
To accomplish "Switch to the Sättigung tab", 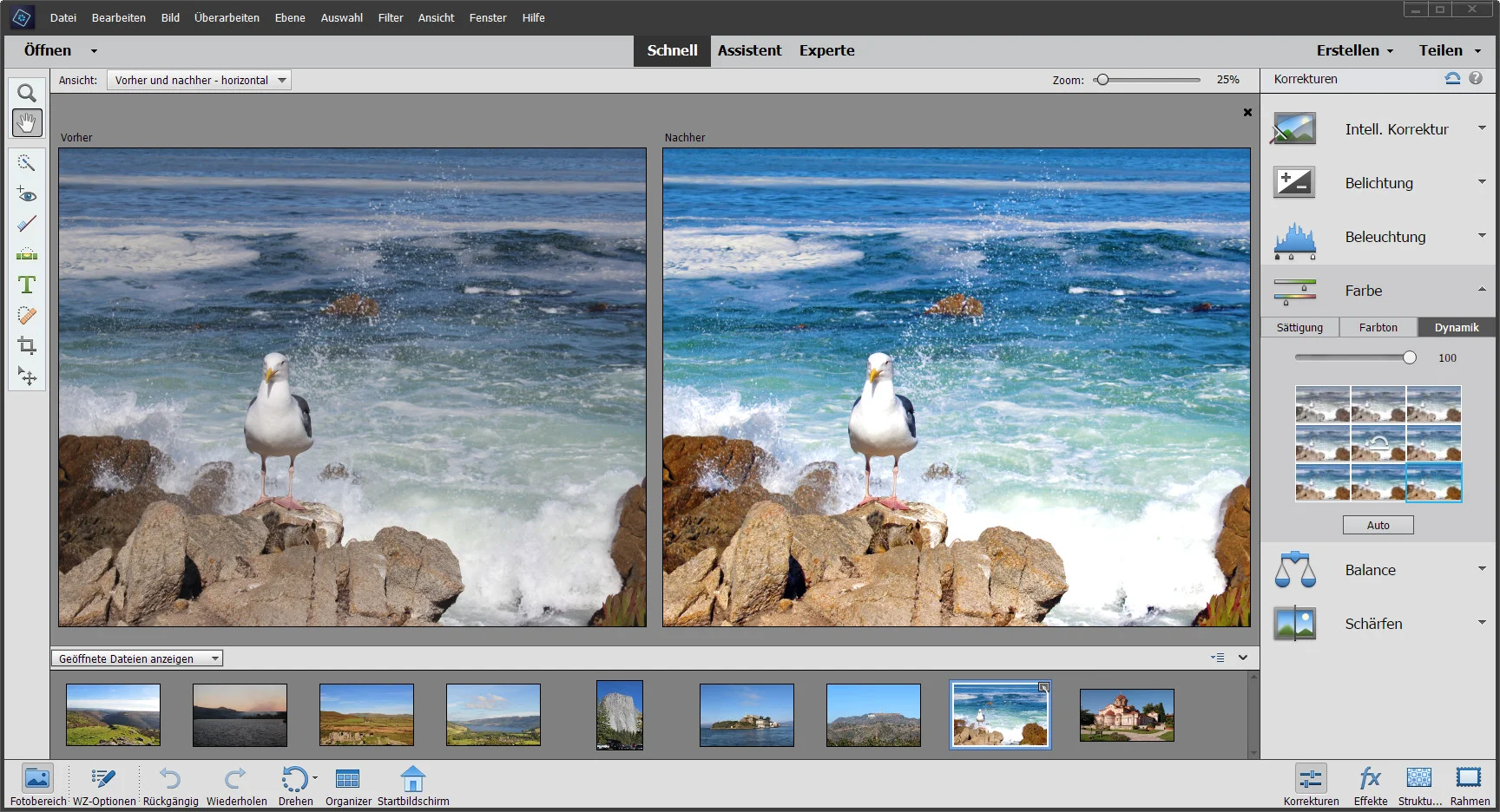I will (x=1299, y=327).
